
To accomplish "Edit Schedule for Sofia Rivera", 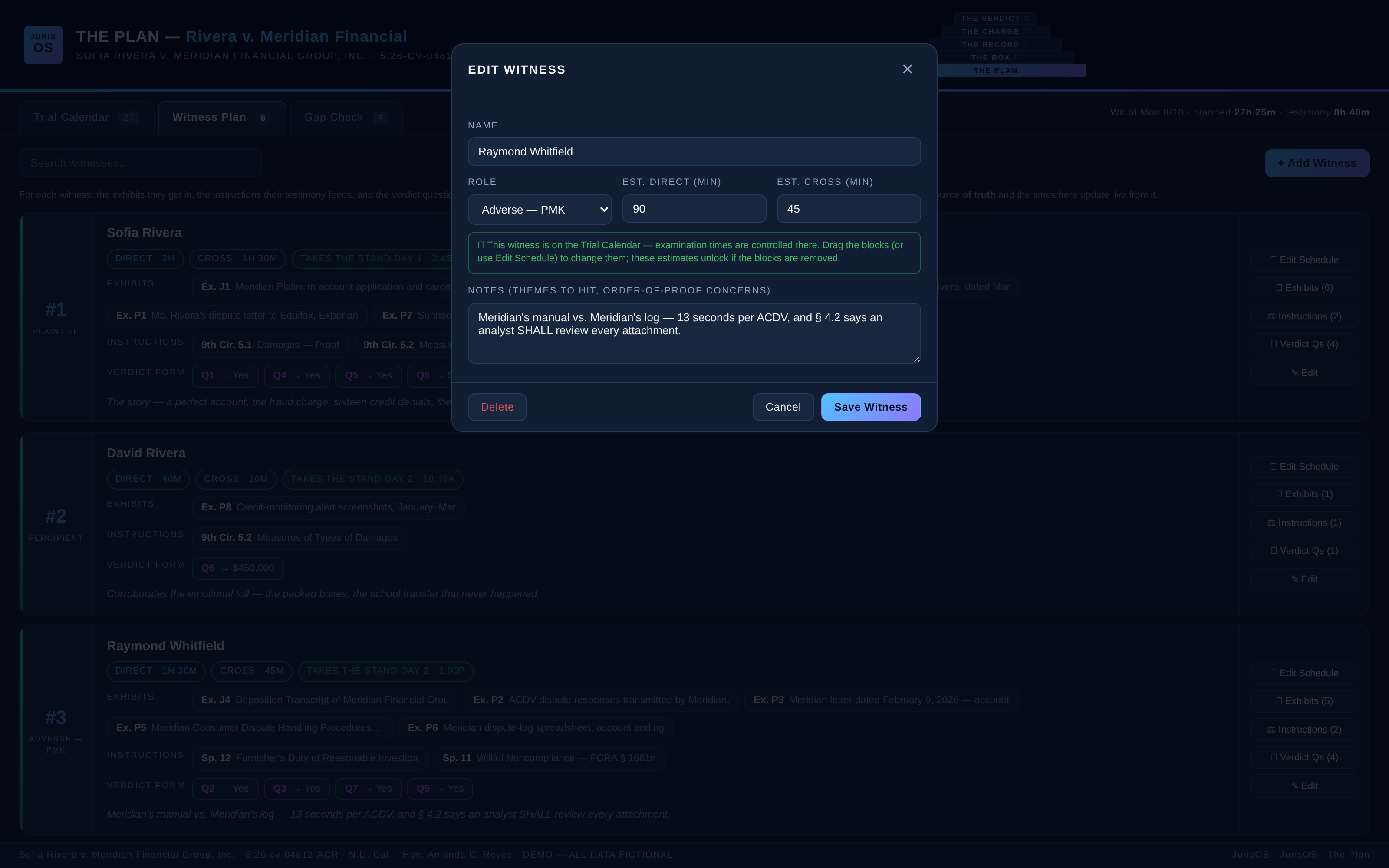I will [x=1304, y=260].
